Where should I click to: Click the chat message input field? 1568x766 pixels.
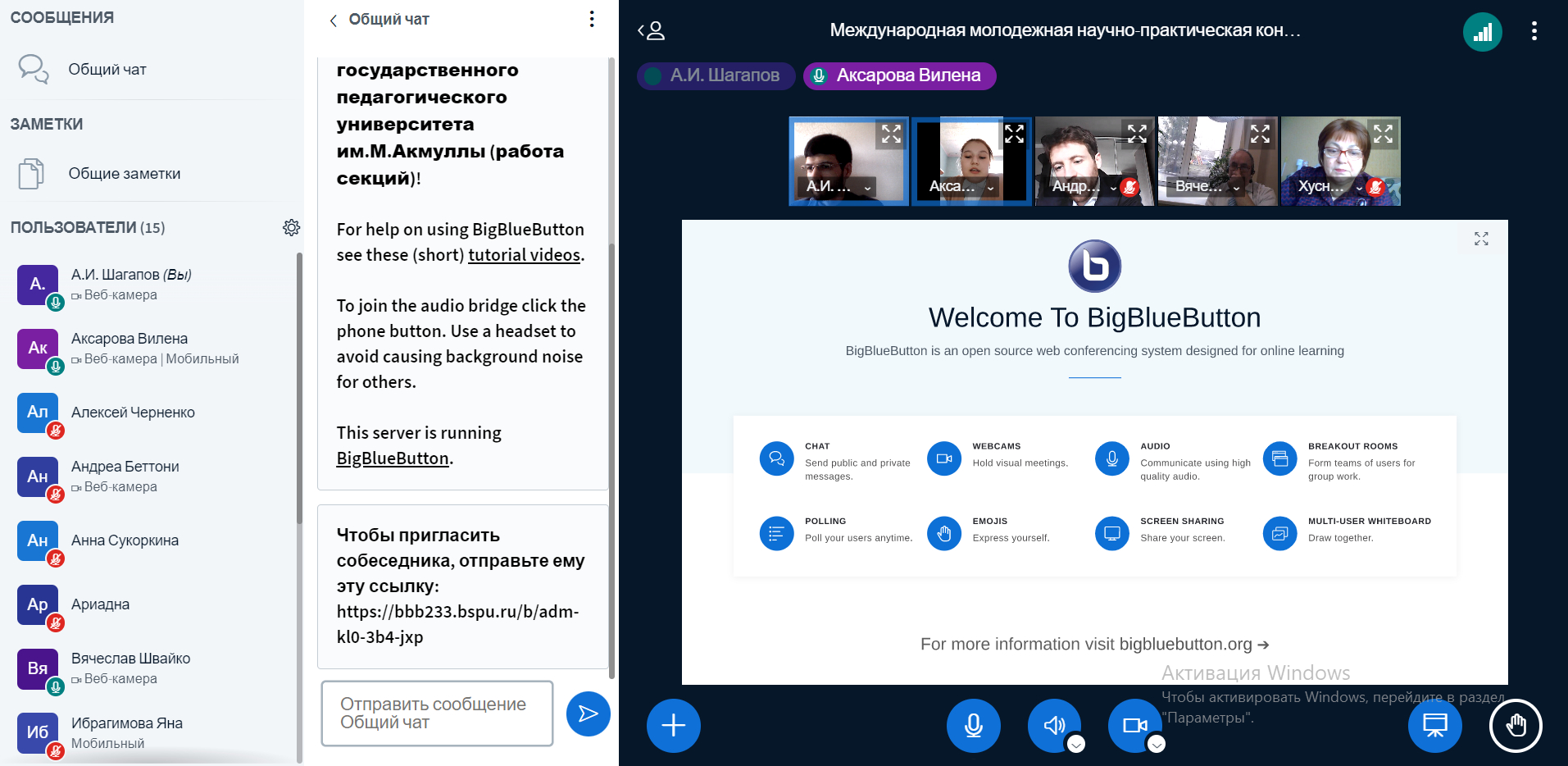click(x=437, y=714)
